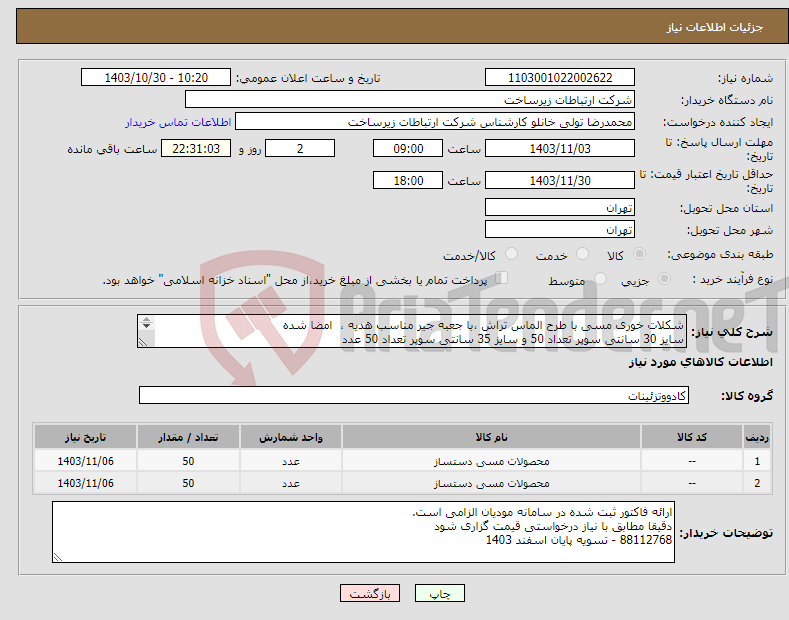This screenshot has height=620, width=789.
Task: Click row 2 product name محصولات مسی دستساز
Action: click(492, 483)
